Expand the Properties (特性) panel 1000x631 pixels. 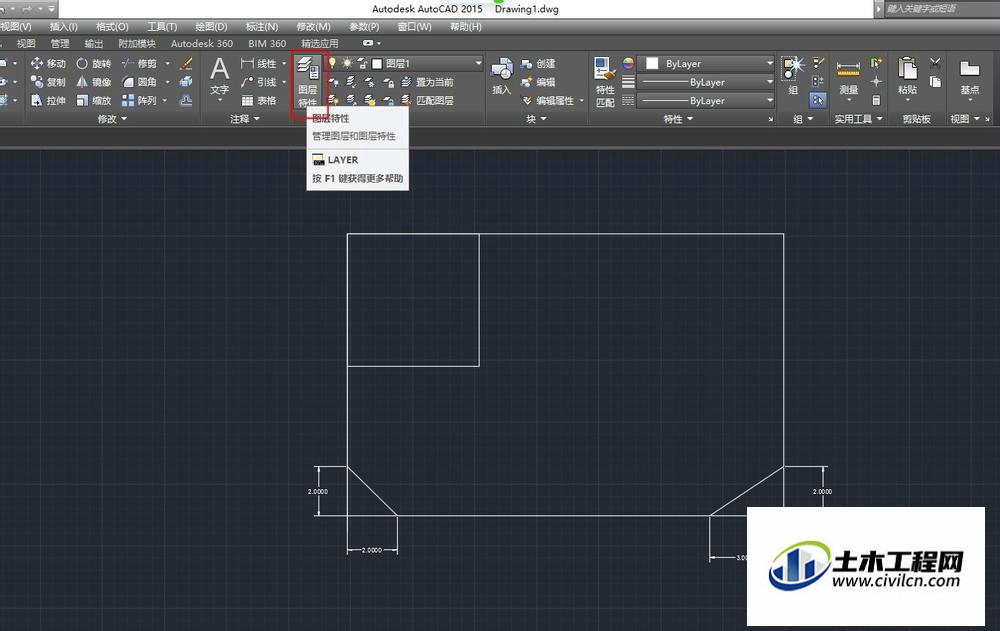point(677,119)
